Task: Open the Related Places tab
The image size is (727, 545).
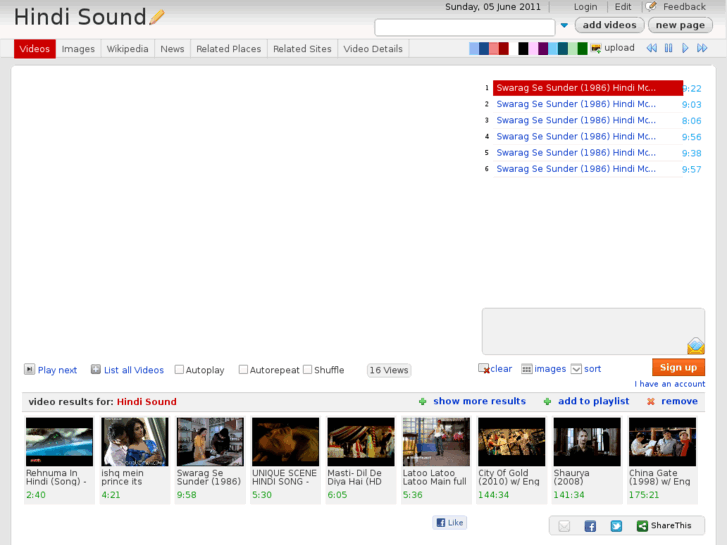Action: click(x=229, y=49)
